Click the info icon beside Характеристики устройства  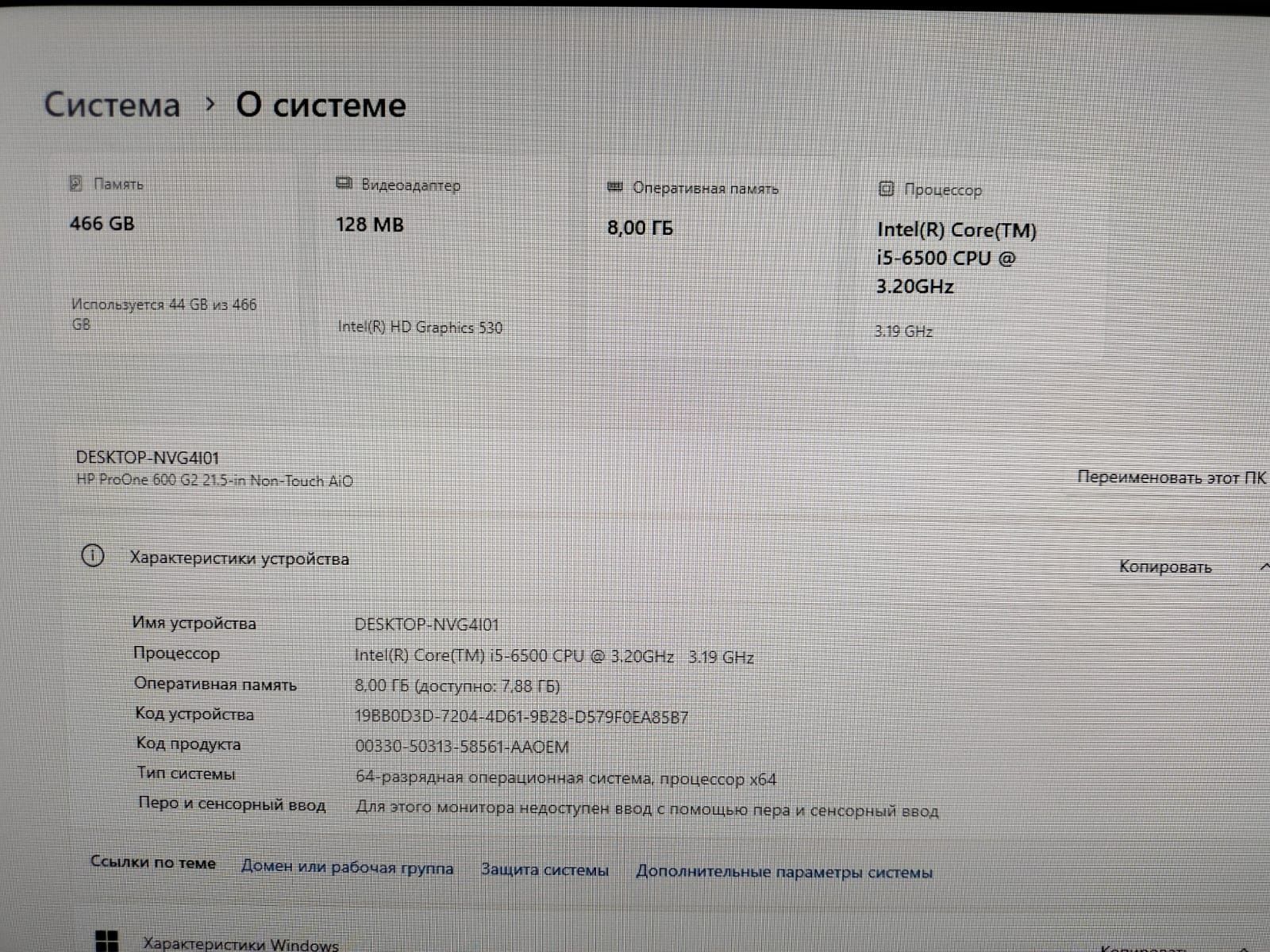[x=93, y=556]
